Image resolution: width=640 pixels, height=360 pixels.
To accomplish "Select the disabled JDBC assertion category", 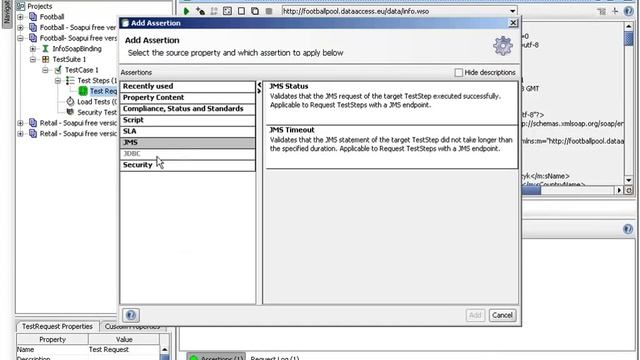I will 188,154.
